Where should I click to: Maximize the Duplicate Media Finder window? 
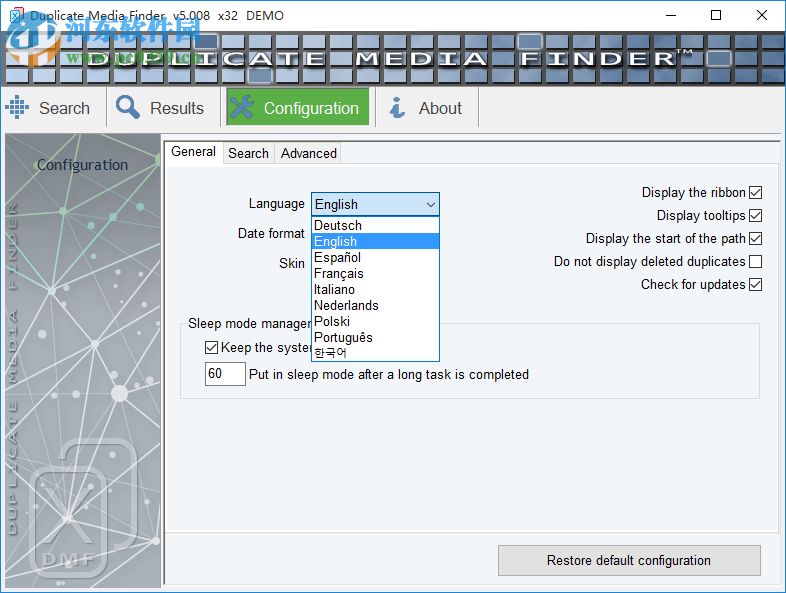[x=716, y=16]
